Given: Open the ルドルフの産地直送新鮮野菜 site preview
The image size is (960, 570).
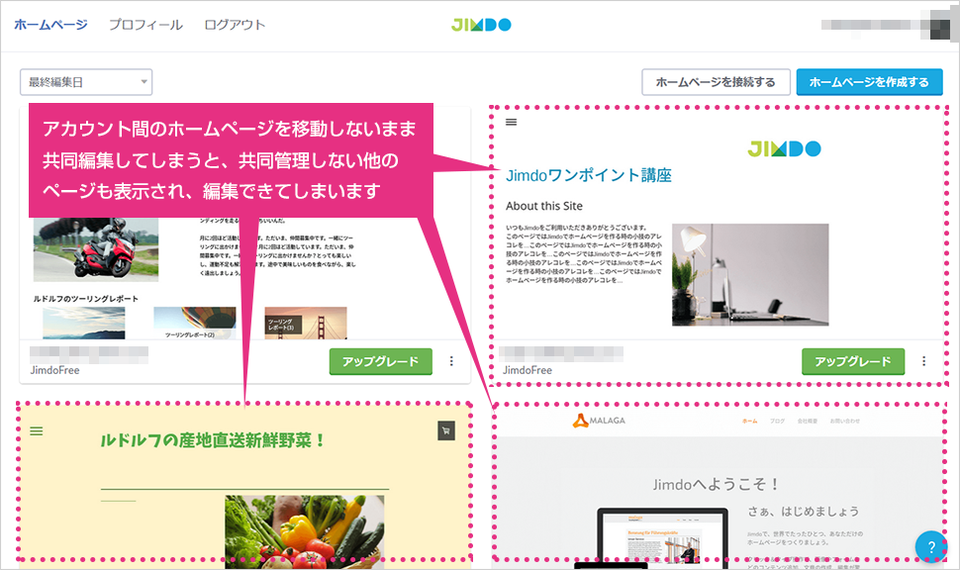Looking at the screenshot, I should pos(244,484).
